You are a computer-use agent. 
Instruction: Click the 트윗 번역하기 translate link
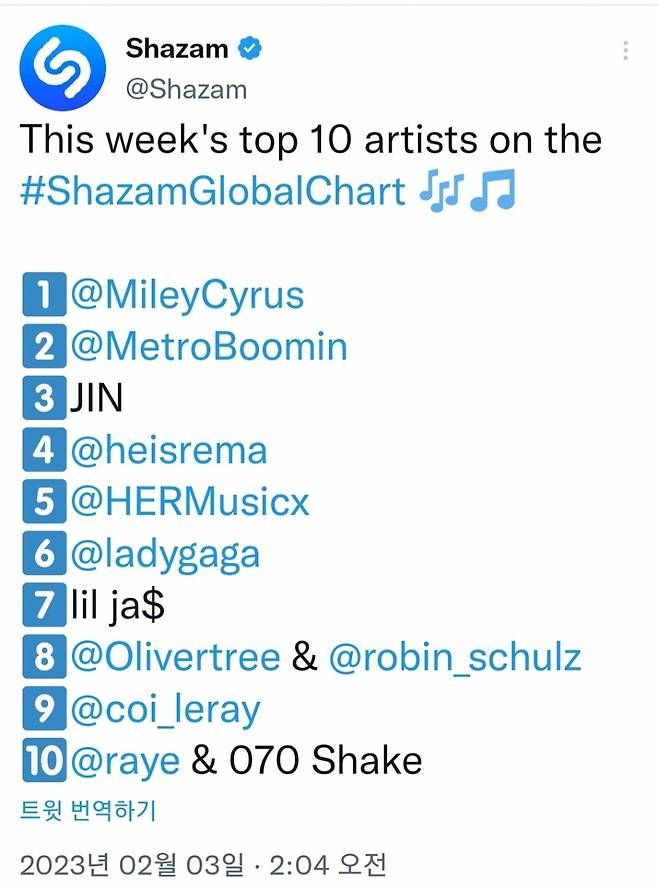(x=88, y=811)
